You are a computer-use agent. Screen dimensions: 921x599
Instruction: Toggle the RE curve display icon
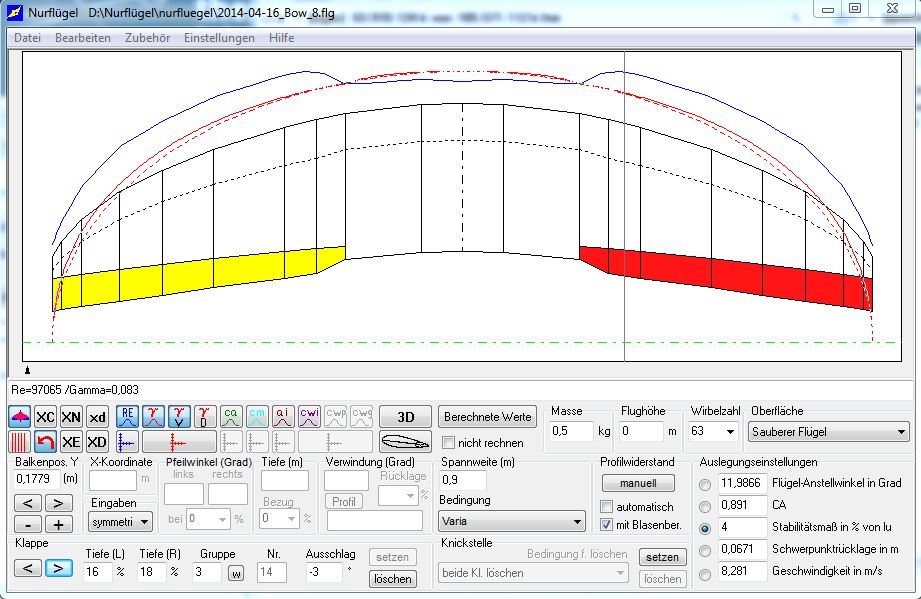coord(127,417)
